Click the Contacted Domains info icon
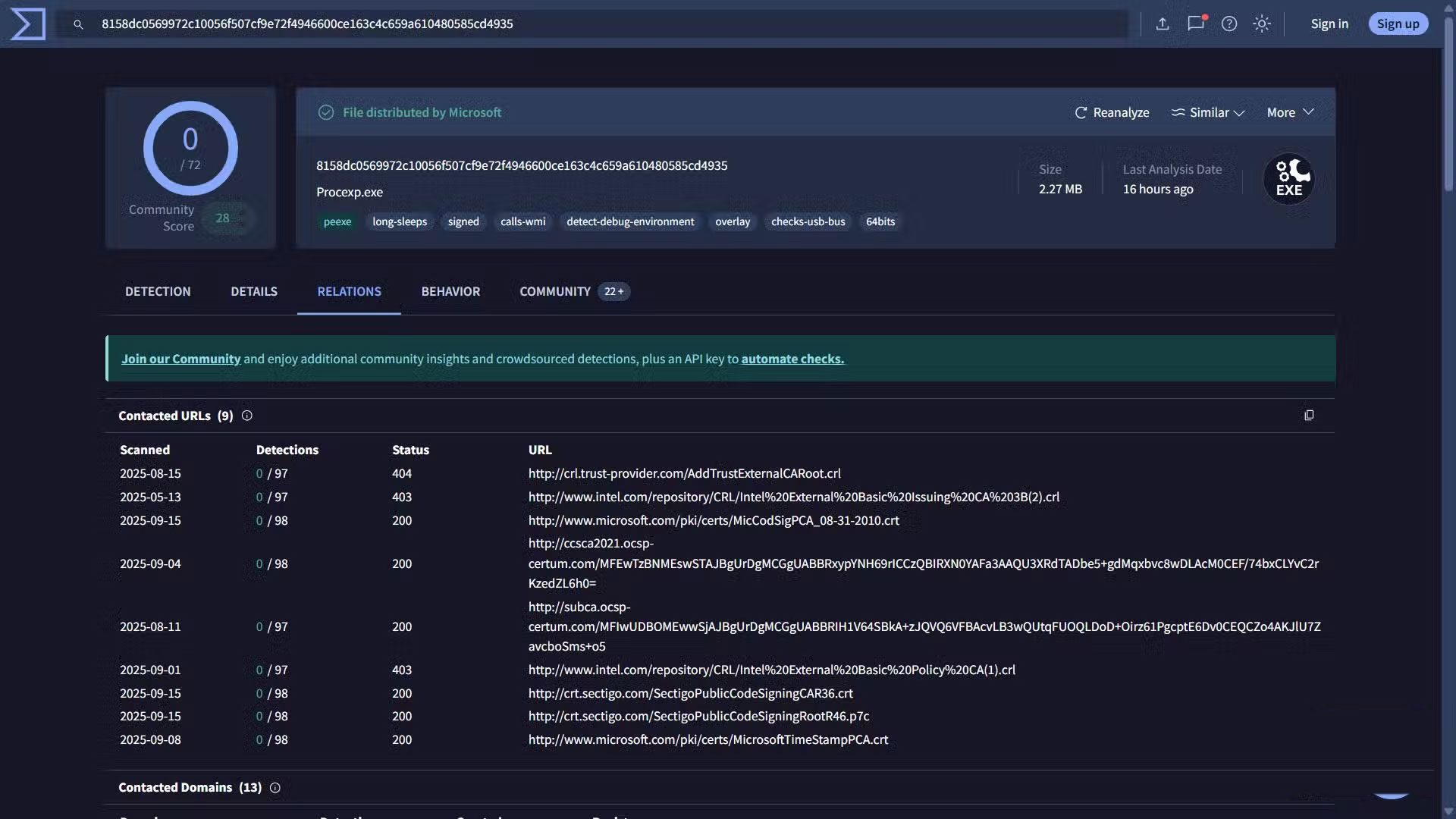The image size is (1456, 819). 275,788
